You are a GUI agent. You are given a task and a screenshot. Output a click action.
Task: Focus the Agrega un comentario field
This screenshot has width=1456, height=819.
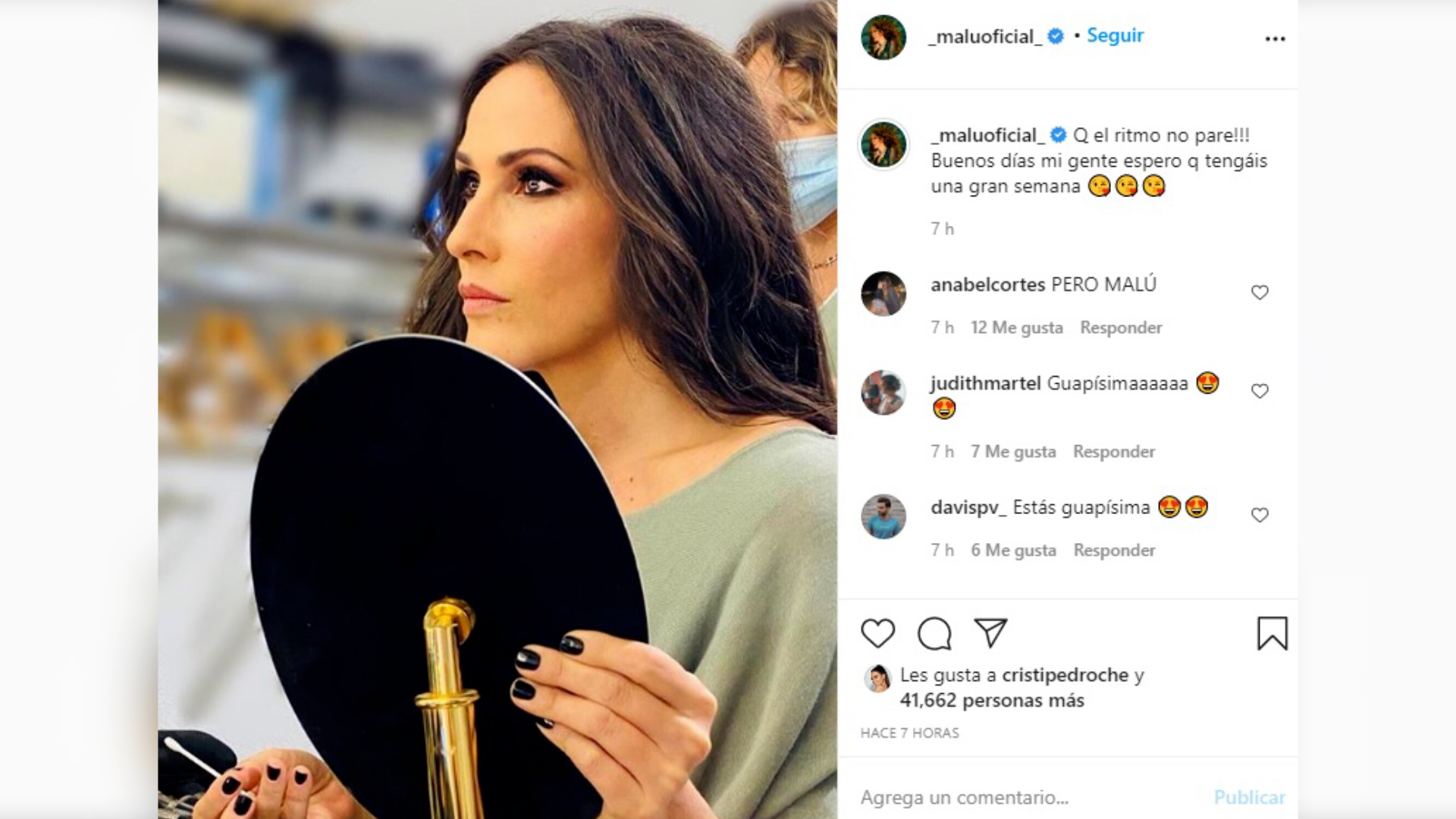[1031, 798]
